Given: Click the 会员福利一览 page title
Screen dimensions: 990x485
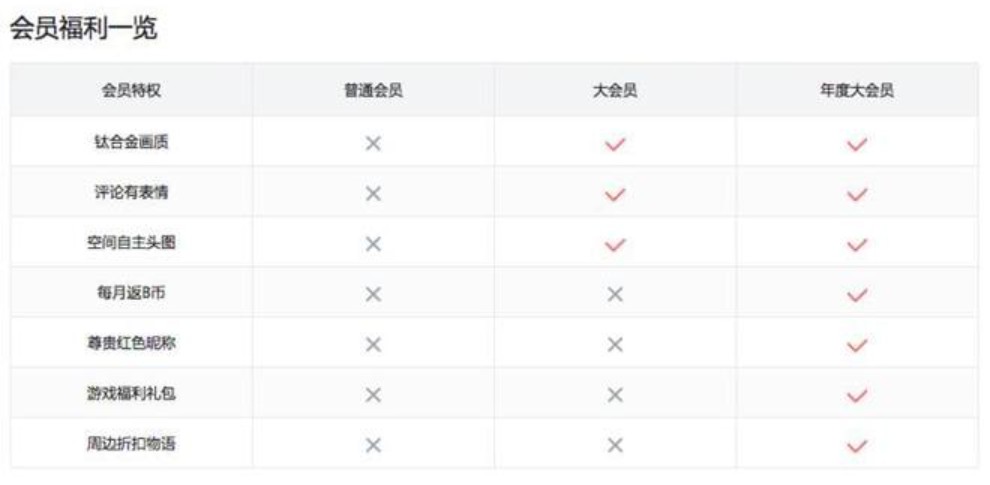Looking at the screenshot, I should (x=83, y=30).
